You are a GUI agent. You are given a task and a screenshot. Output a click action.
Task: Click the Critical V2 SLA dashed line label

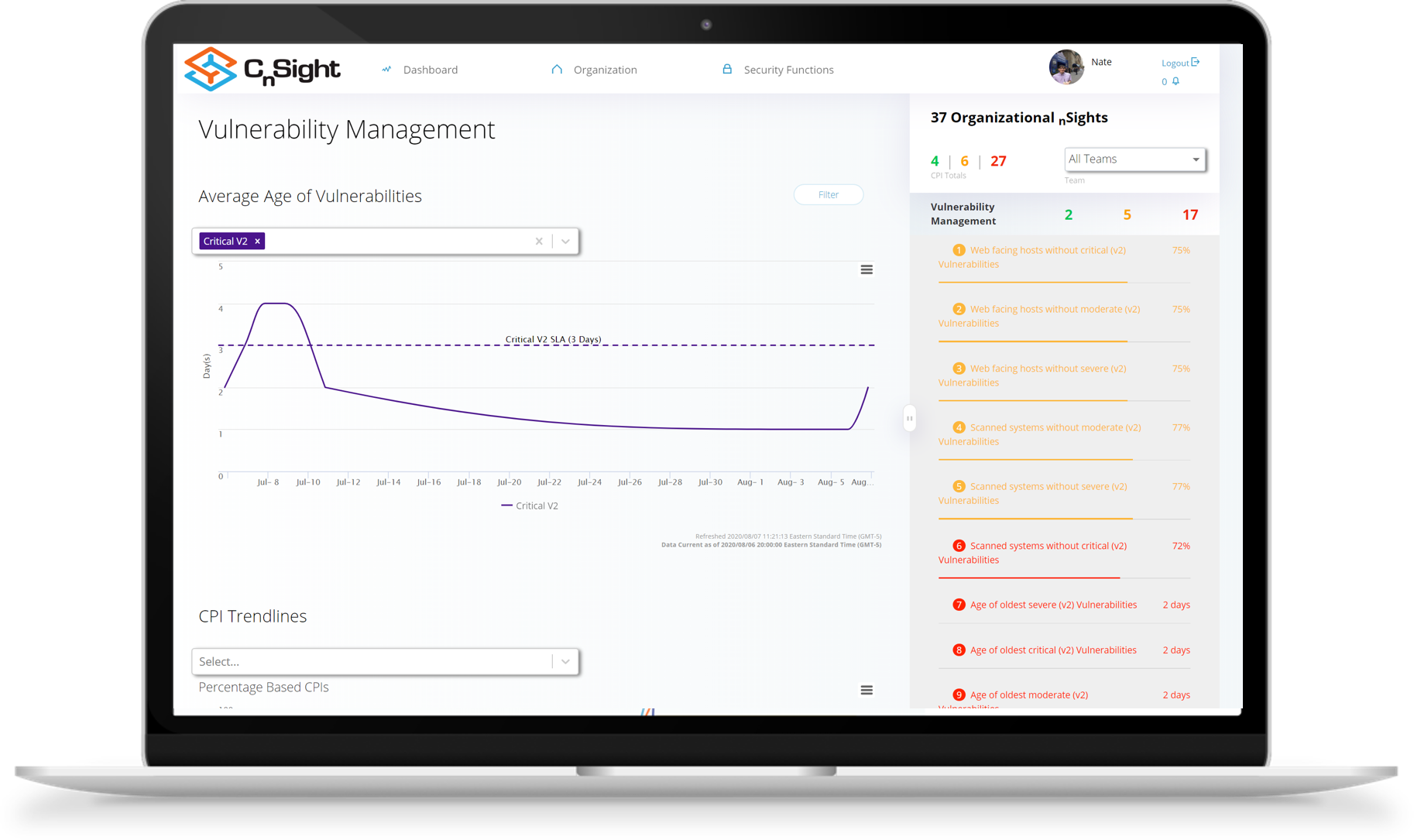pos(553,339)
